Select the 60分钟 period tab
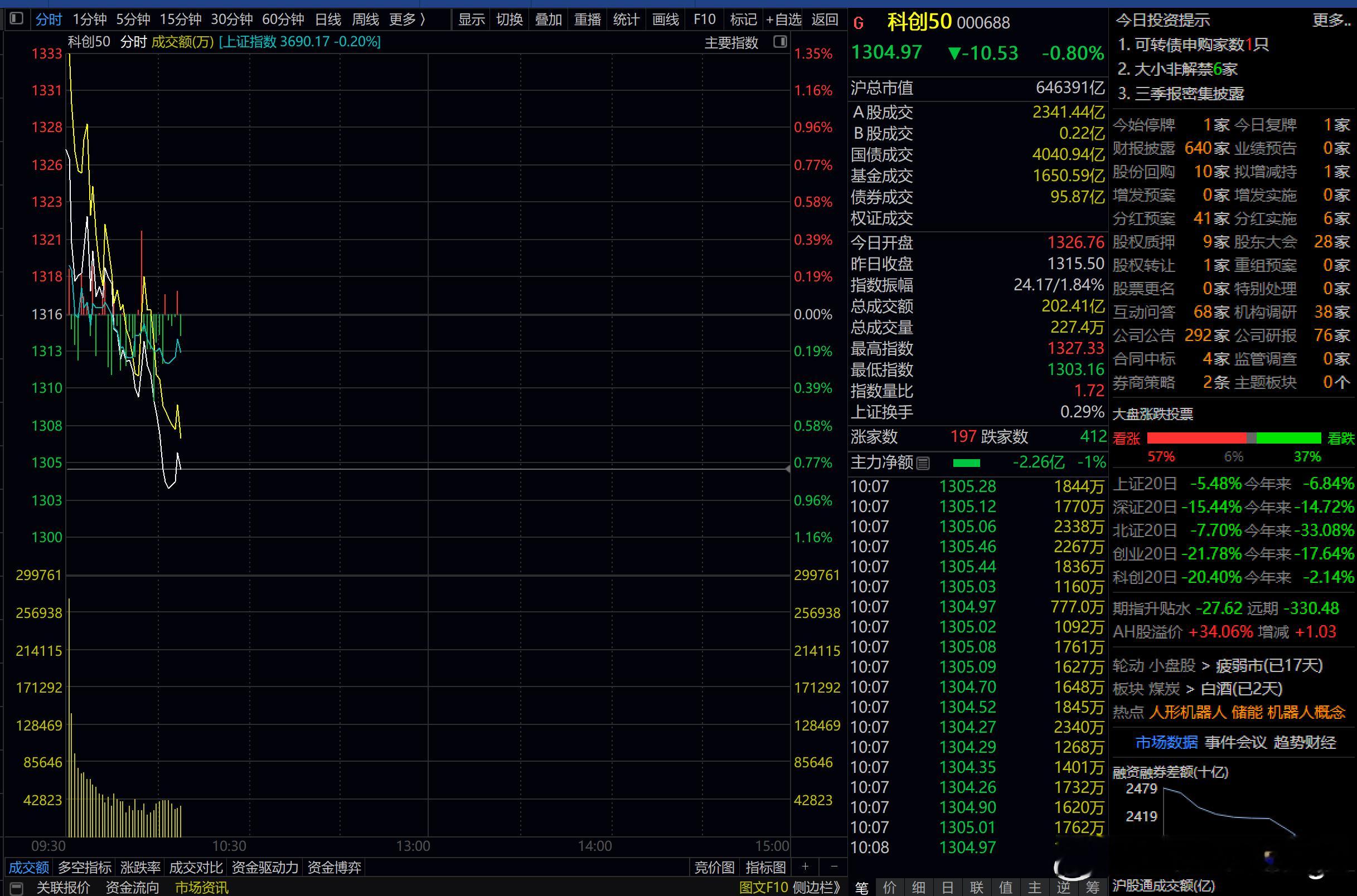Screen dimensions: 1357x896 (x=283, y=20)
